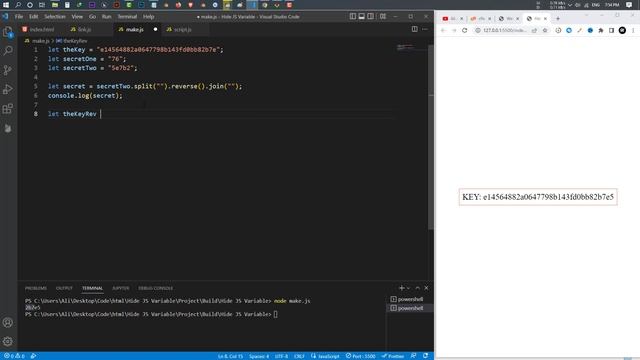640x360 pixels.
Task: Open a new Chrome tab
Action: tap(558, 18)
